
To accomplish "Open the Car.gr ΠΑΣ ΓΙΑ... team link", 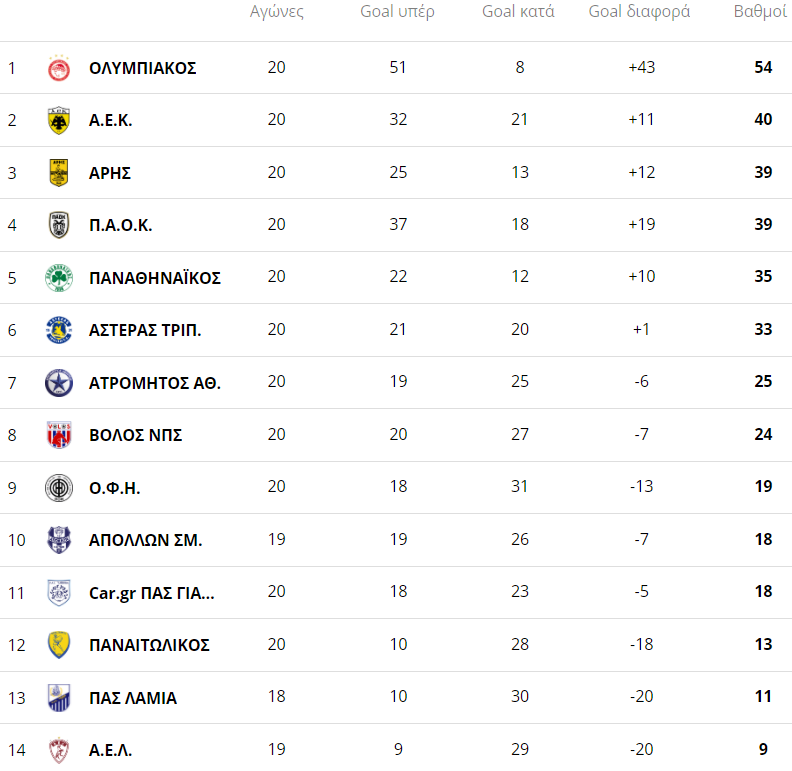I will pos(151,593).
